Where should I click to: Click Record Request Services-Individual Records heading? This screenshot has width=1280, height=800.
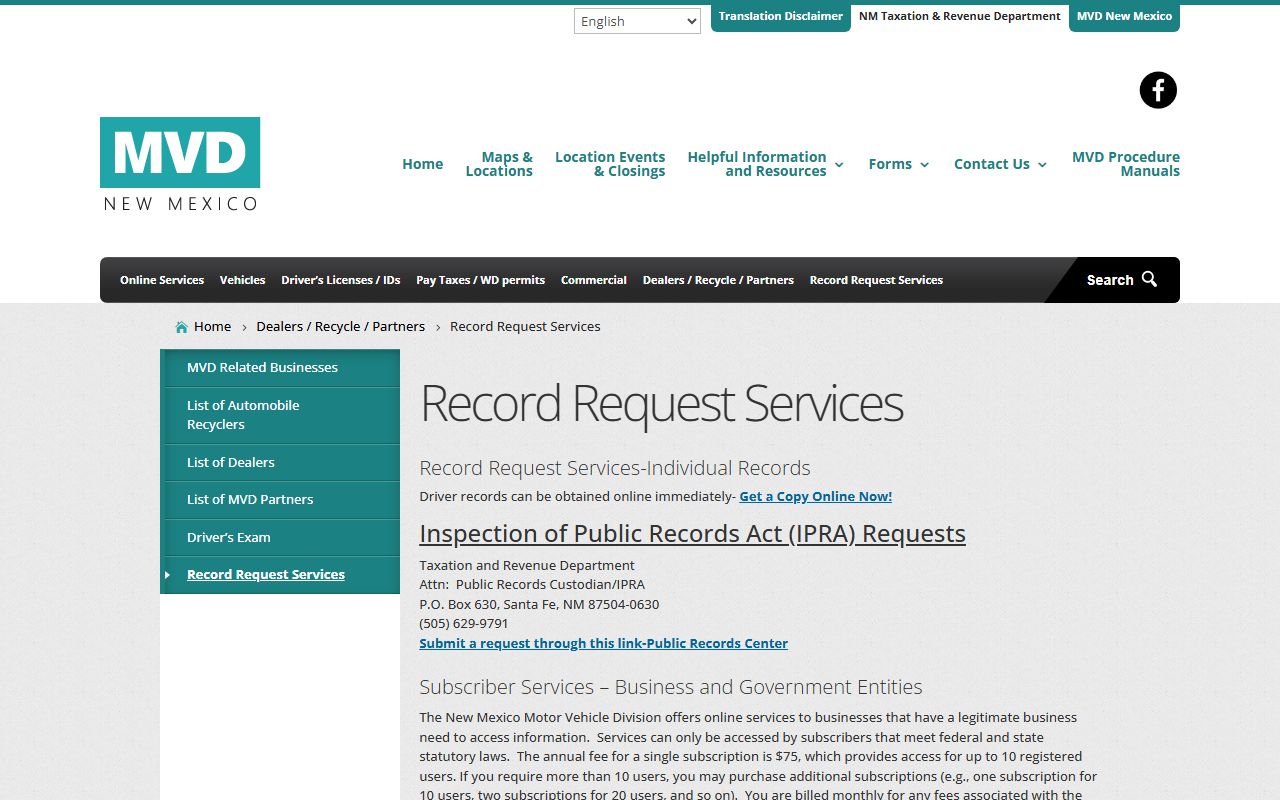(614, 468)
